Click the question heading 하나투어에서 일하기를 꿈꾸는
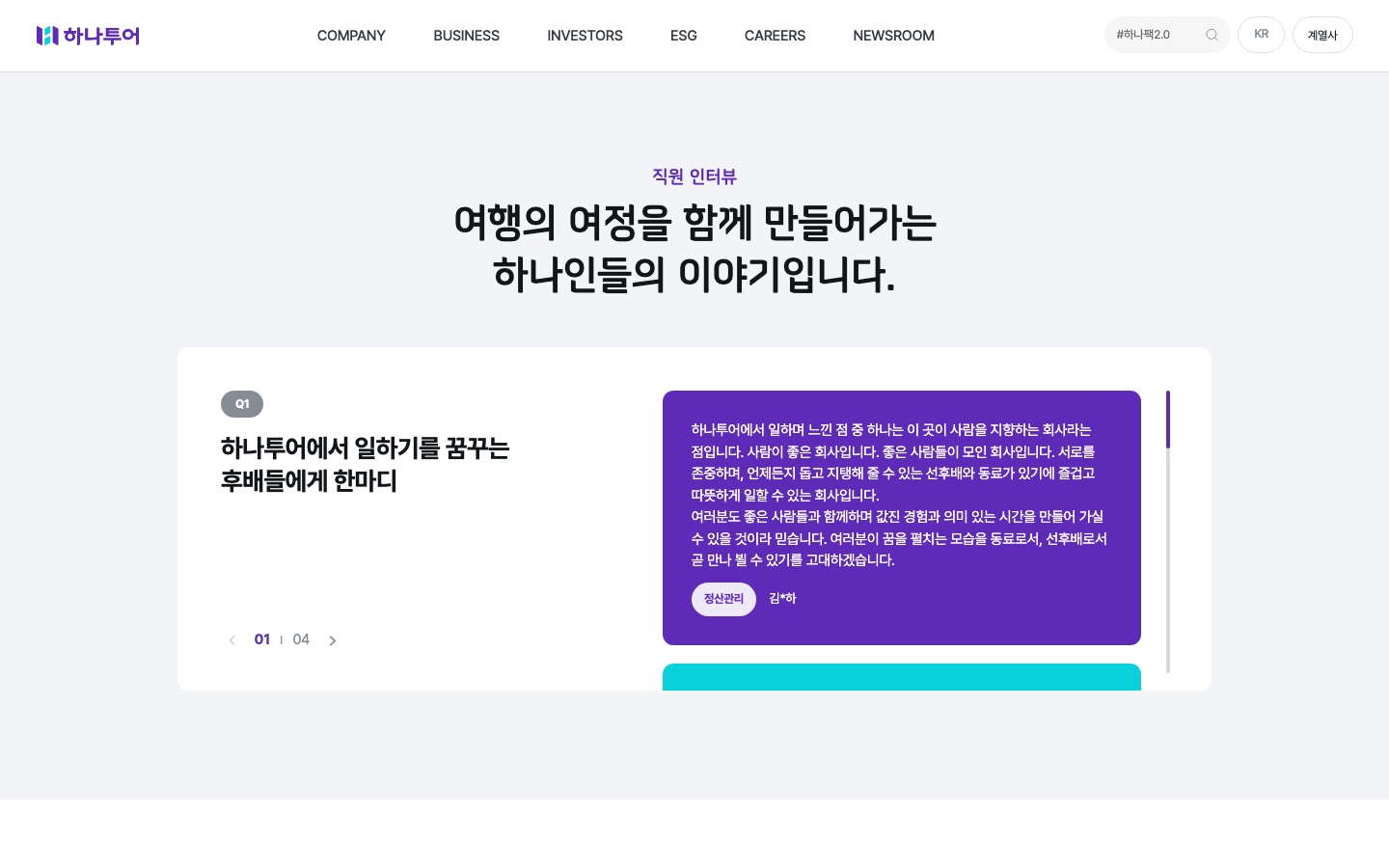 point(366,448)
